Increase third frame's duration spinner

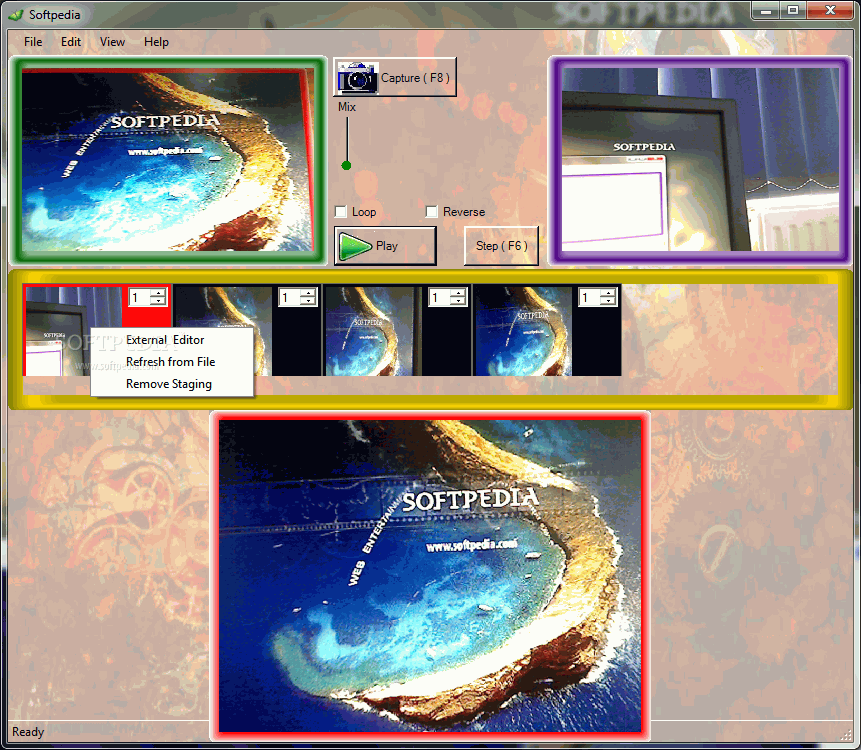coord(459,293)
